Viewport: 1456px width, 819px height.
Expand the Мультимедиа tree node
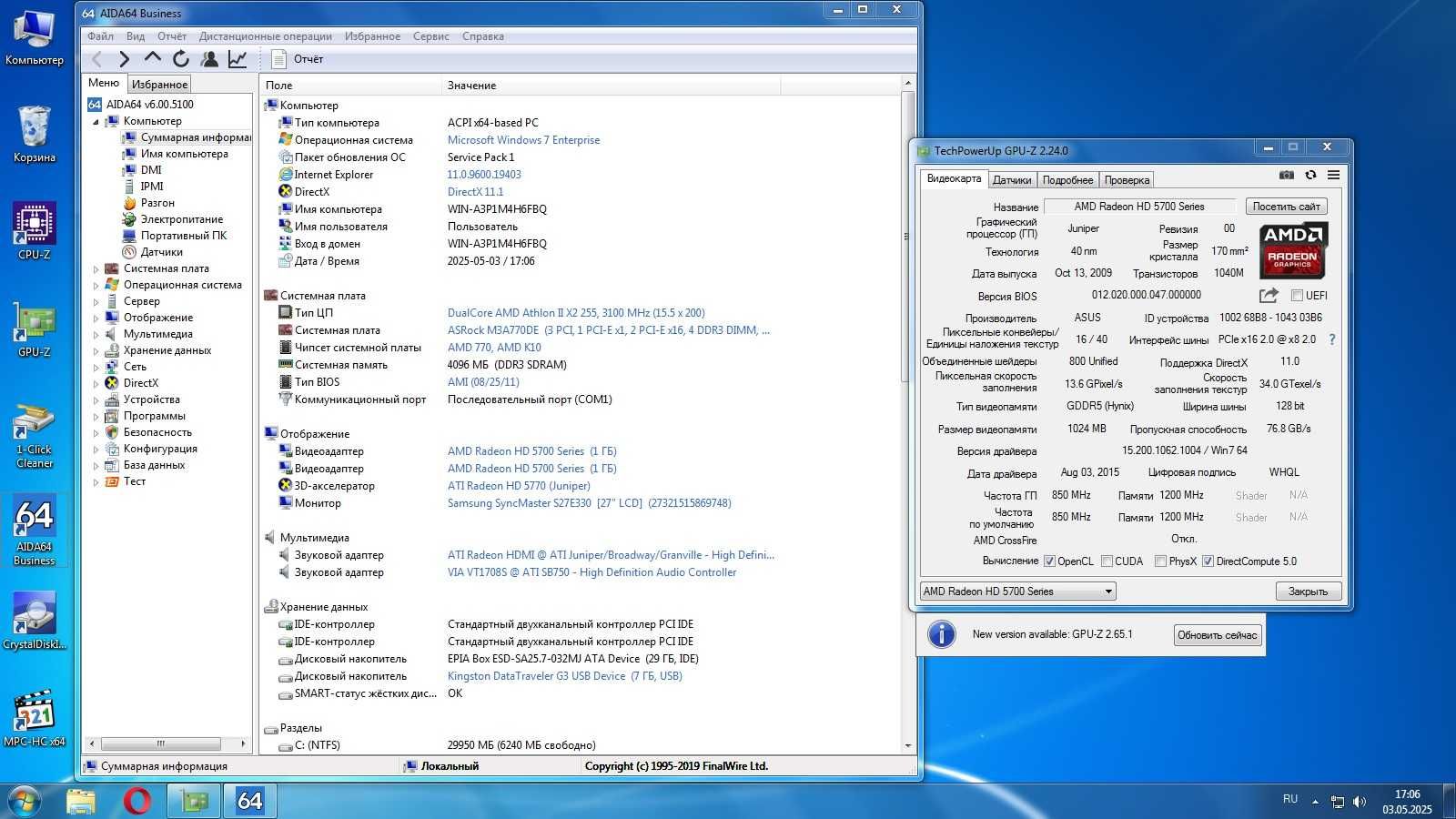pos(96,335)
